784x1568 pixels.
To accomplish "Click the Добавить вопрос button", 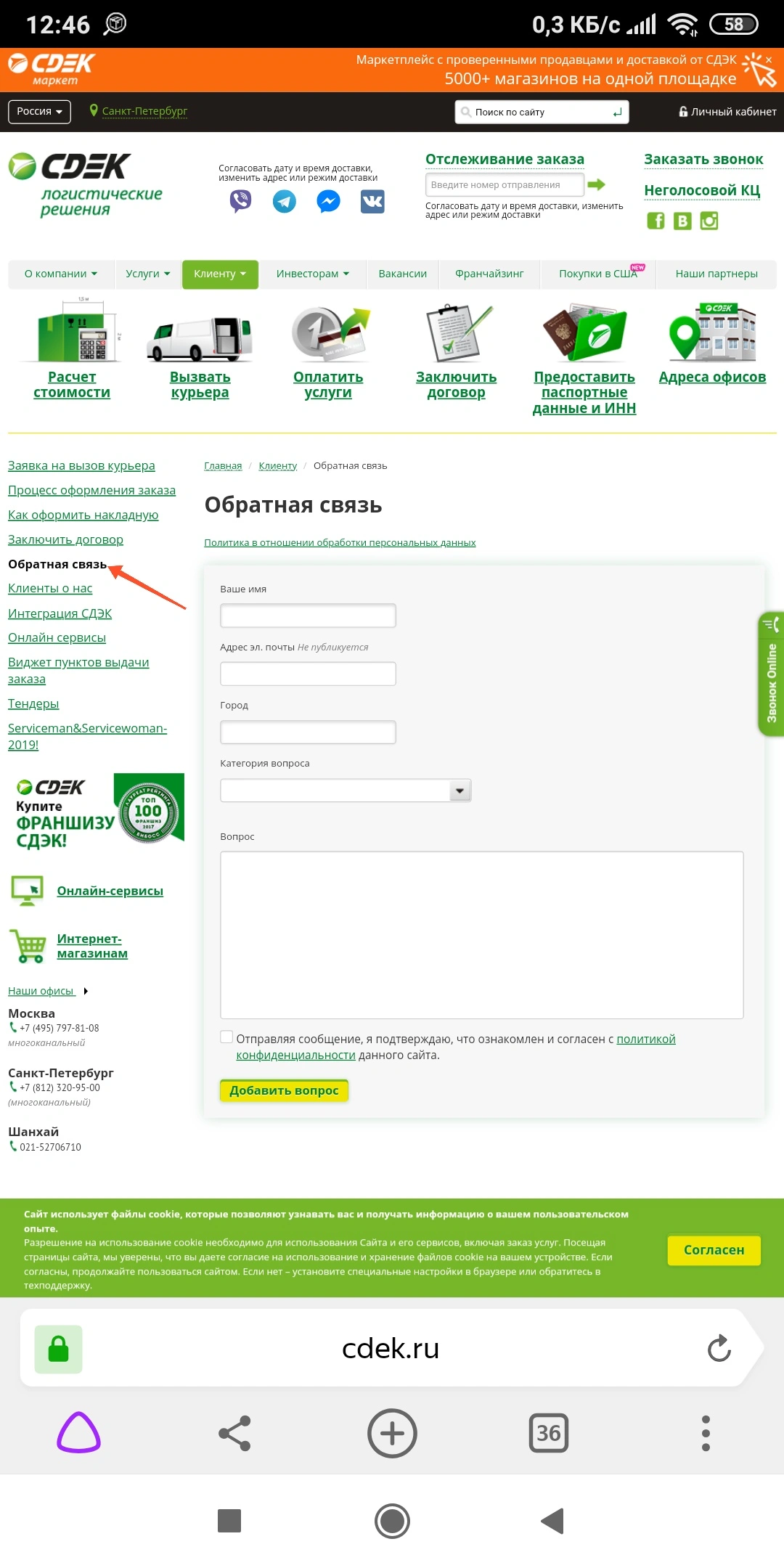I will click(284, 1090).
